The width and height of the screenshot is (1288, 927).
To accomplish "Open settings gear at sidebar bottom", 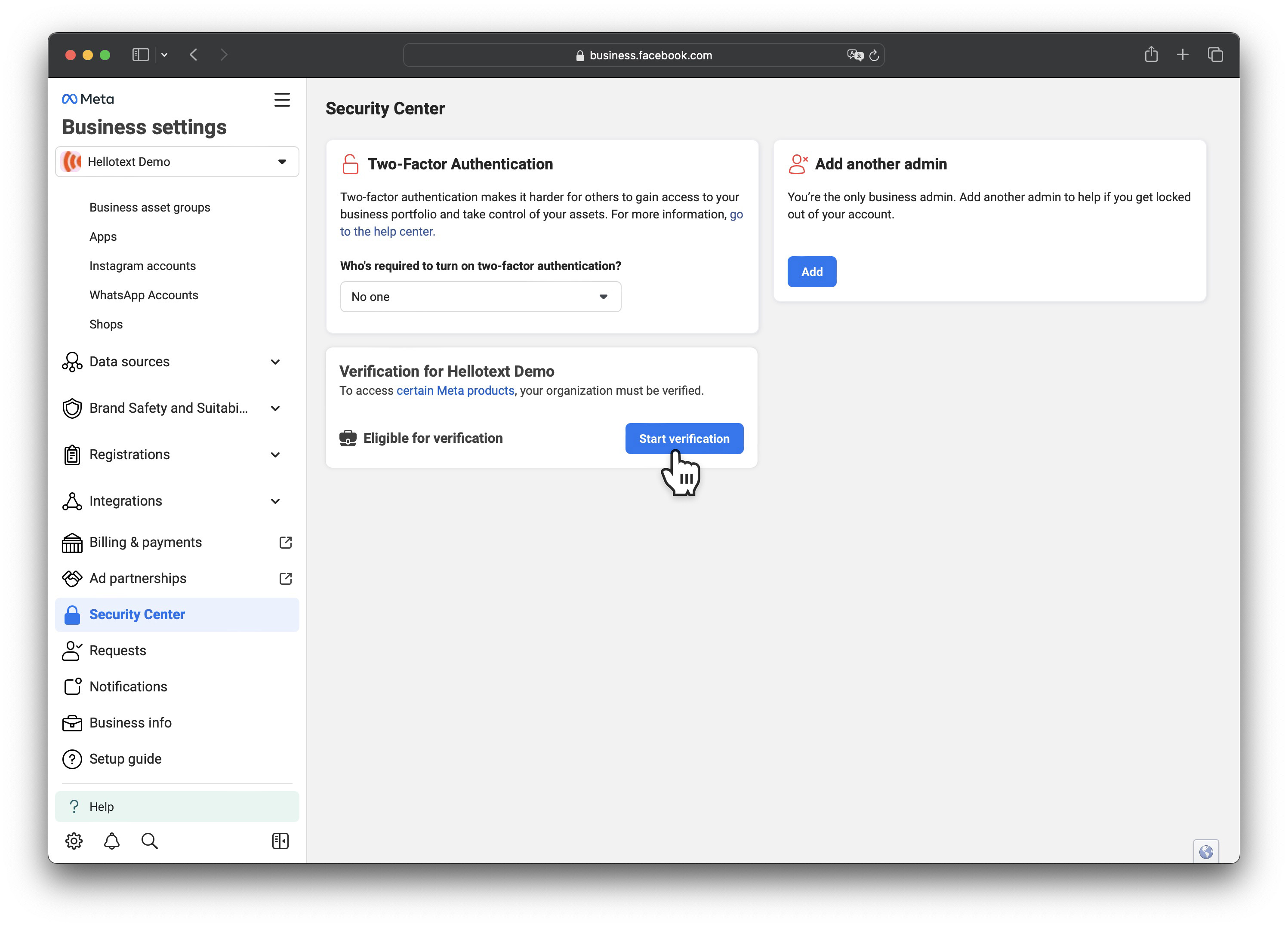I will (74, 841).
